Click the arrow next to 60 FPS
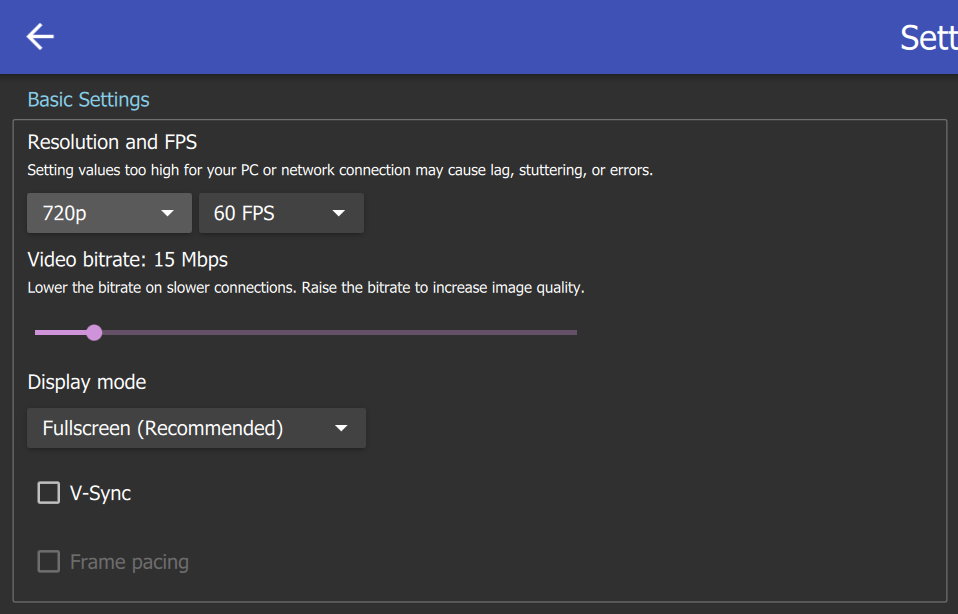The width and height of the screenshot is (958, 614). 339,213
